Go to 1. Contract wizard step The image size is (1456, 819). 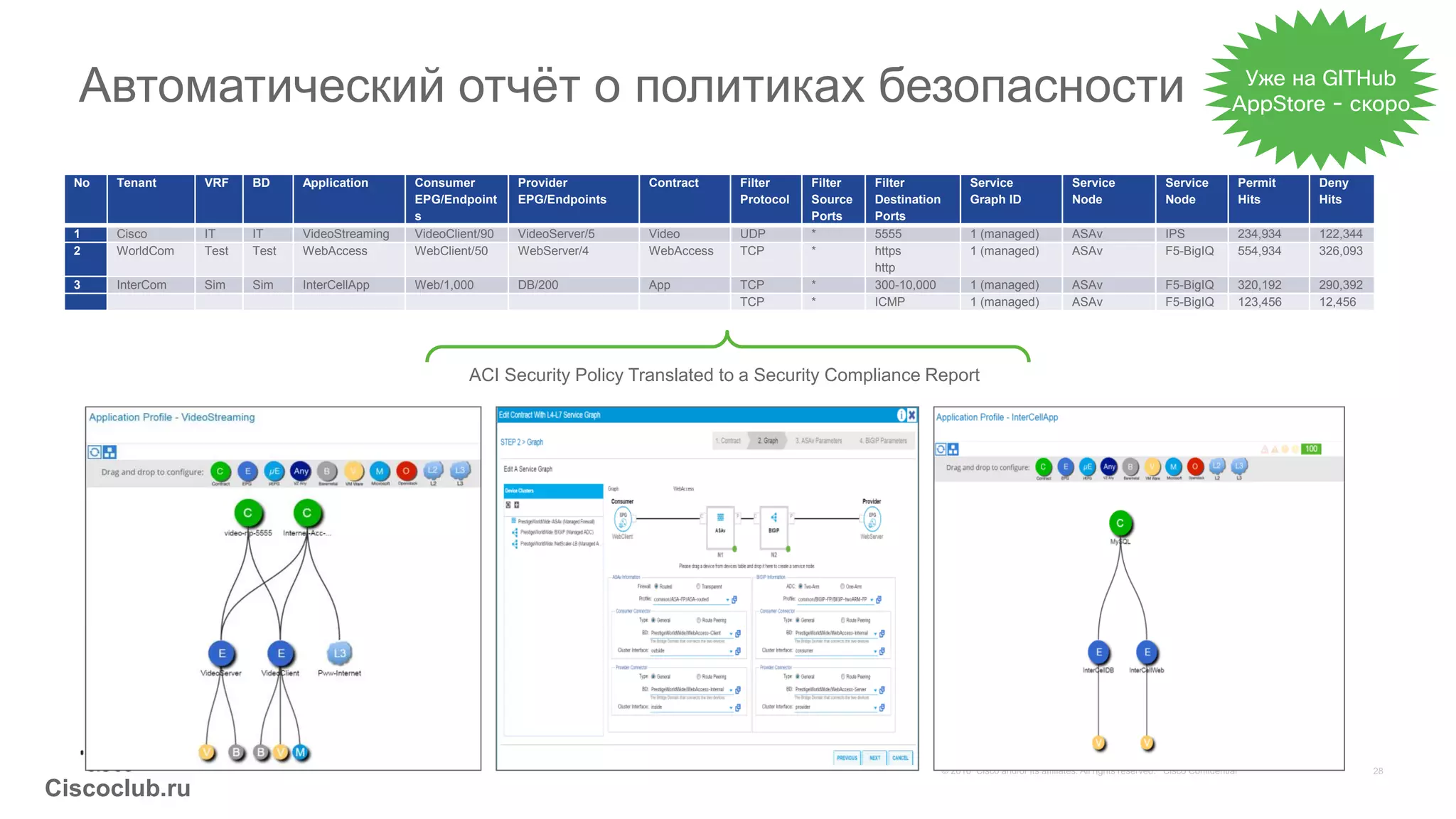pyautogui.click(x=728, y=441)
